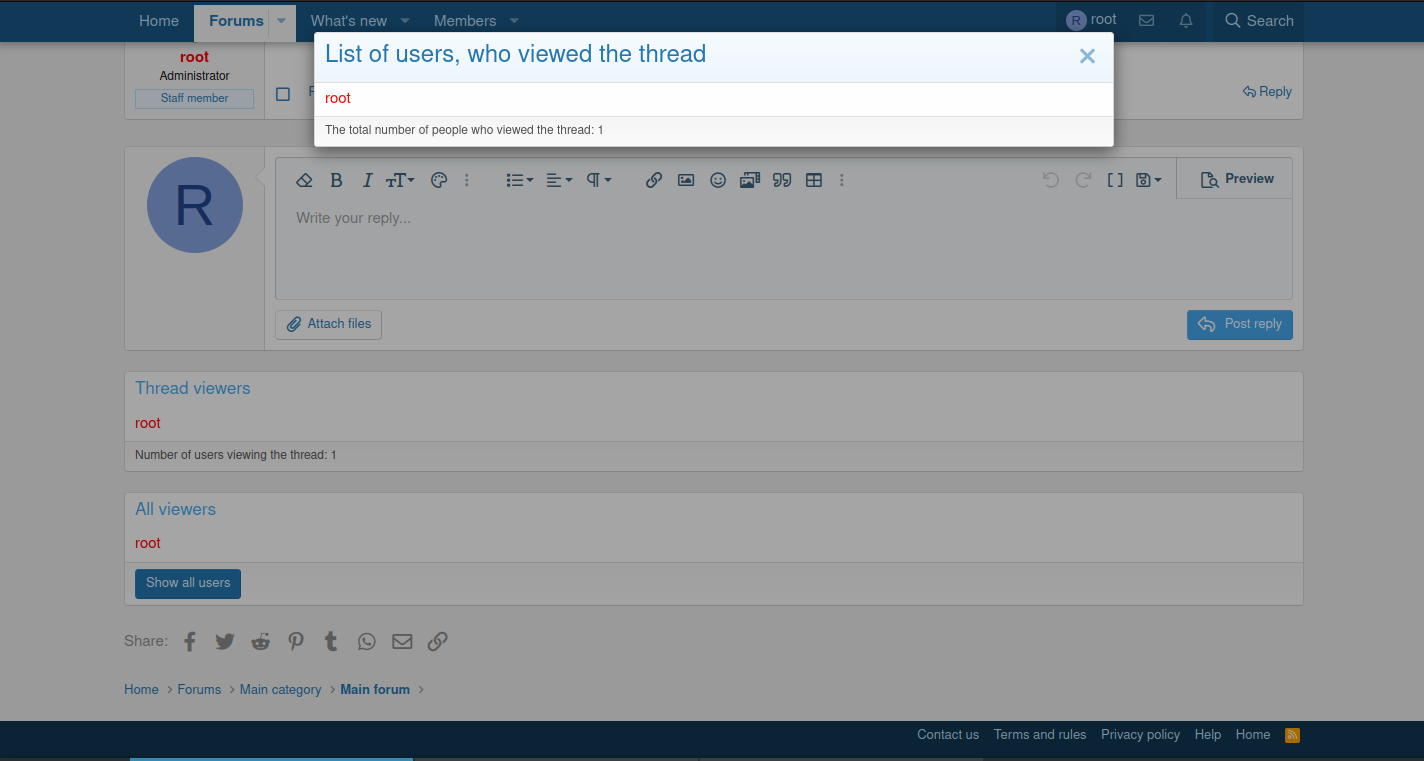Insert a quote block

[x=782, y=180]
